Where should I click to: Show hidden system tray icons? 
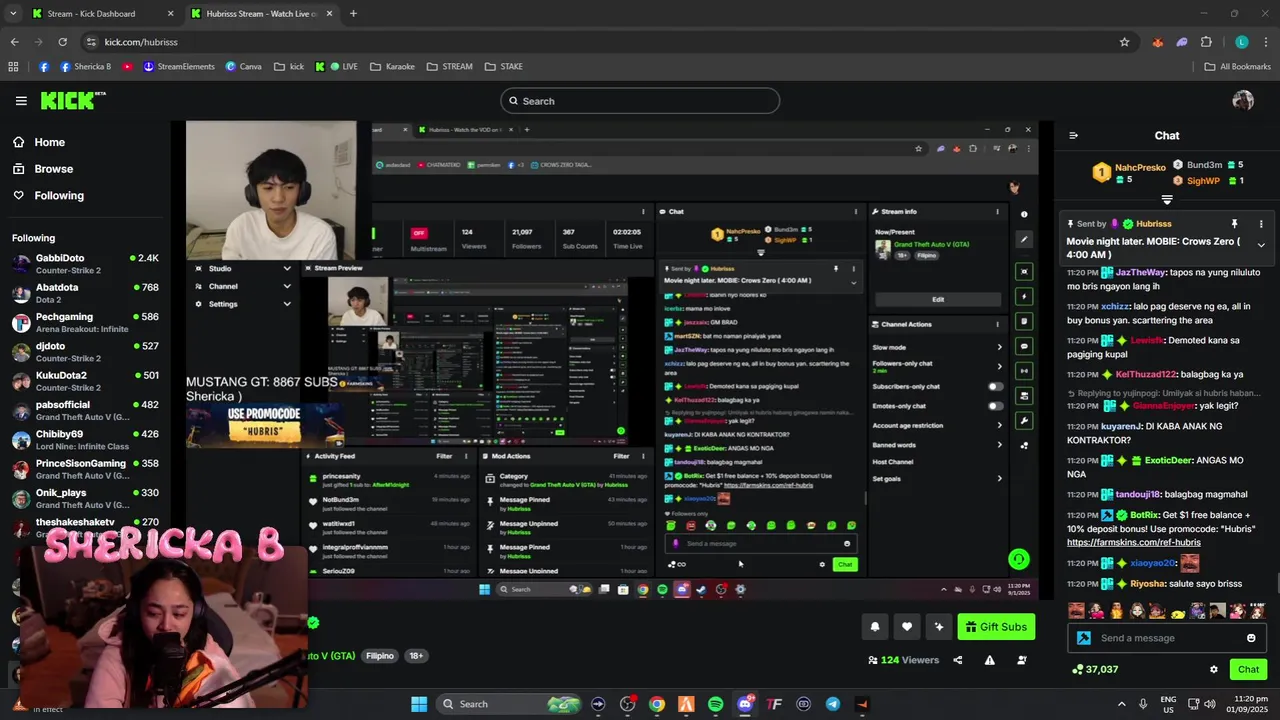point(1121,704)
